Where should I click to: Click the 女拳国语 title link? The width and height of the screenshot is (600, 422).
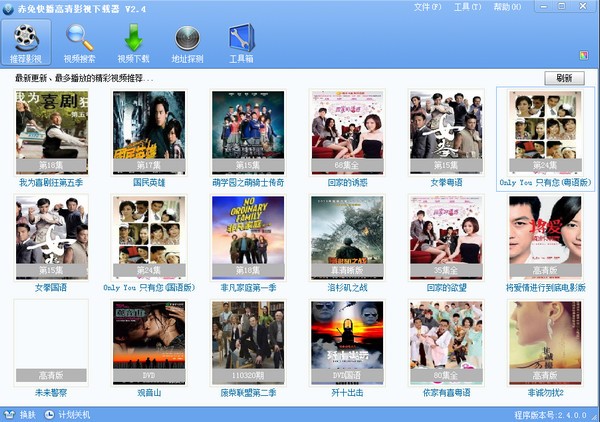coord(51,288)
